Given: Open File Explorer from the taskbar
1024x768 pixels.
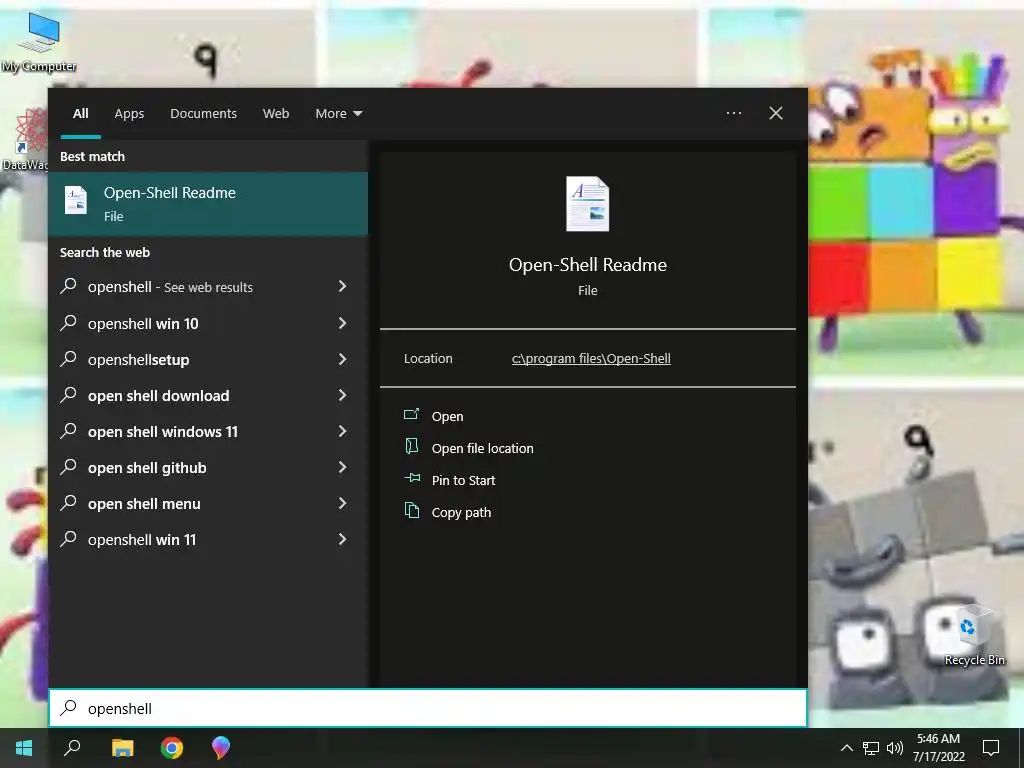Looking at the screenshot, I should (x=122, y=748).
